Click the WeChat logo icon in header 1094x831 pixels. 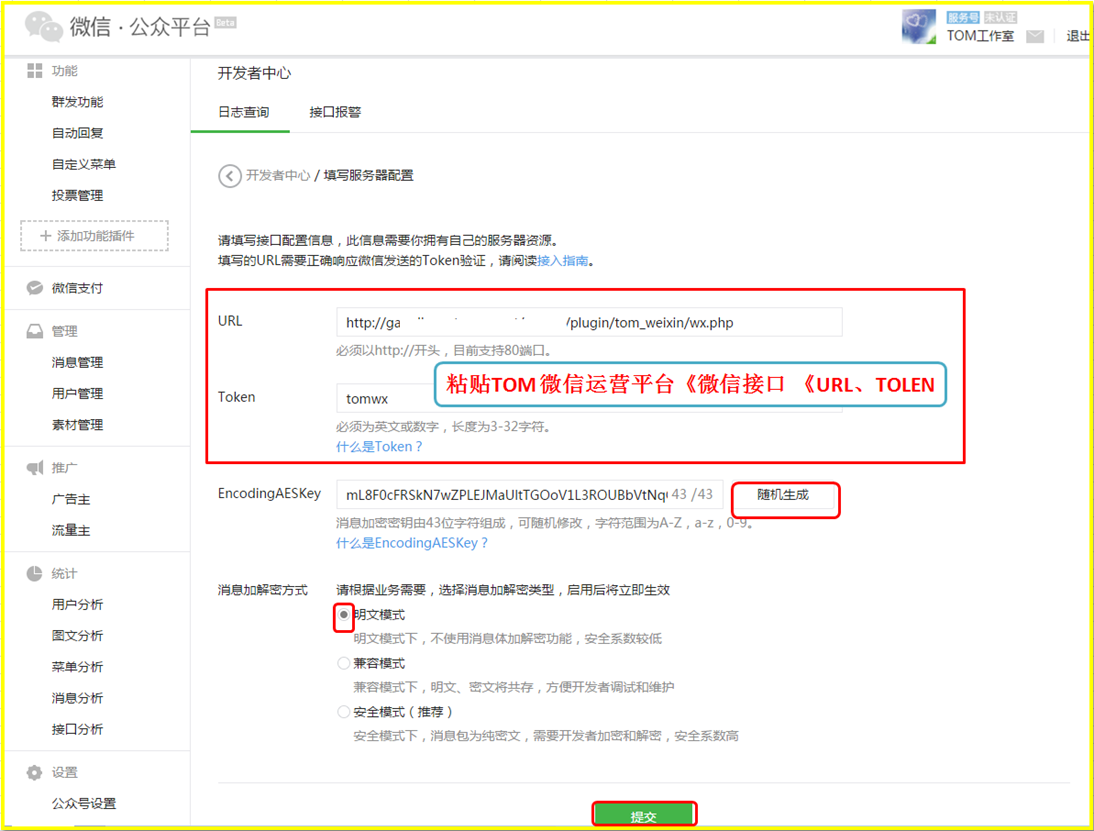pos(43,27)
